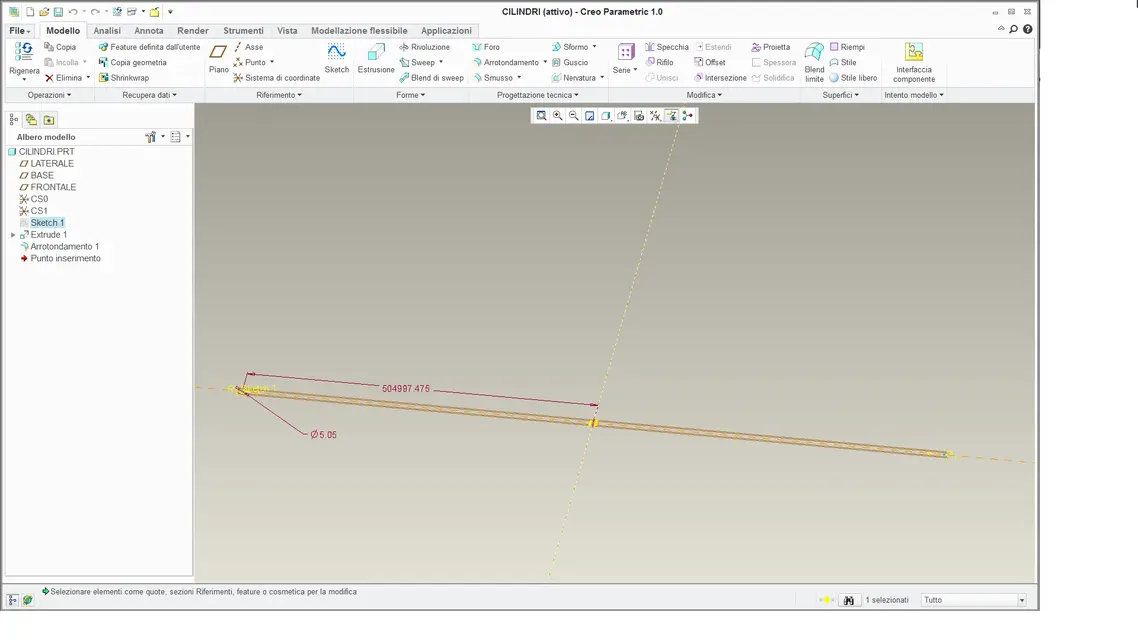The image size is (1138, 640).
Task: Start a new Sketch from the ribbon
Action: pos(336,58)
